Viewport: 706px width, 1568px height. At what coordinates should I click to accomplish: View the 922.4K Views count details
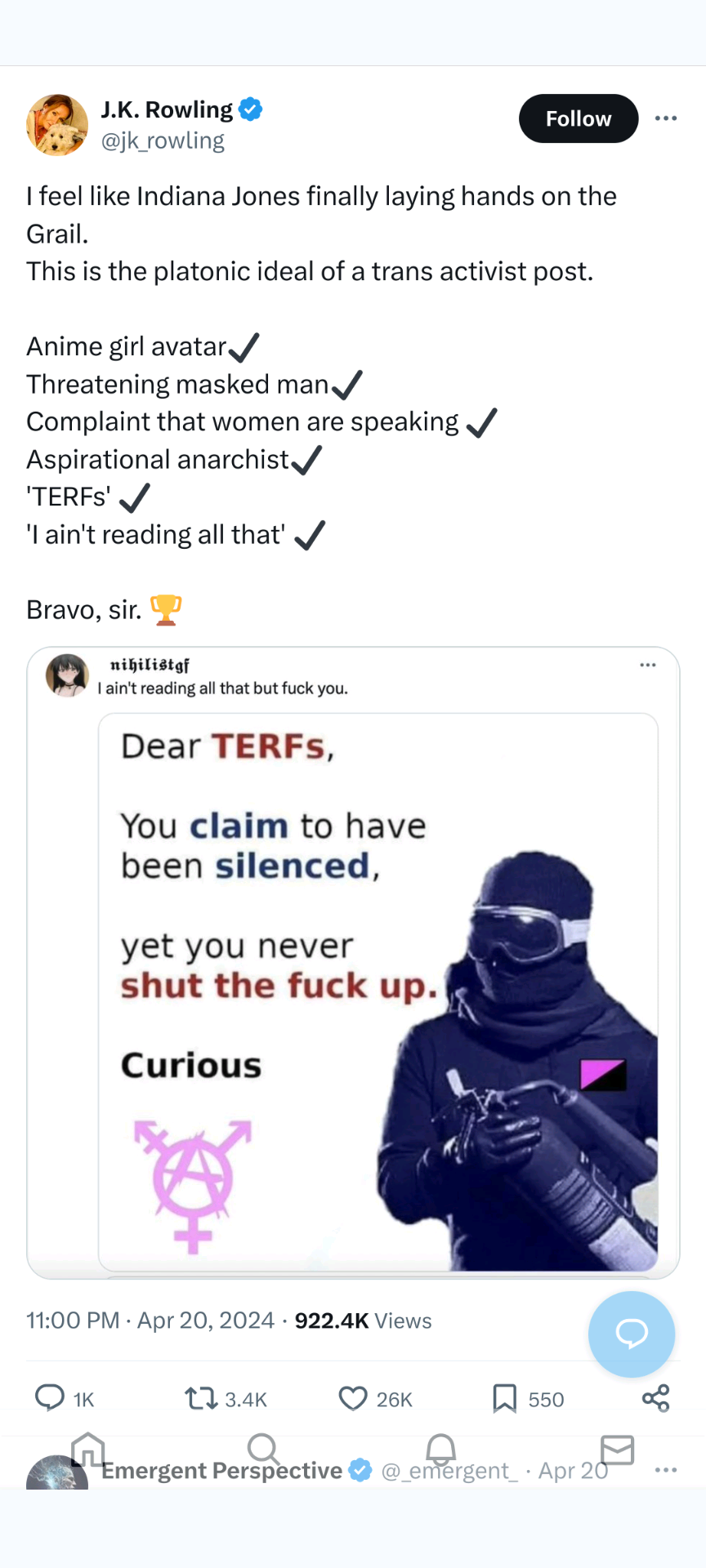[x=363, y=1321]
